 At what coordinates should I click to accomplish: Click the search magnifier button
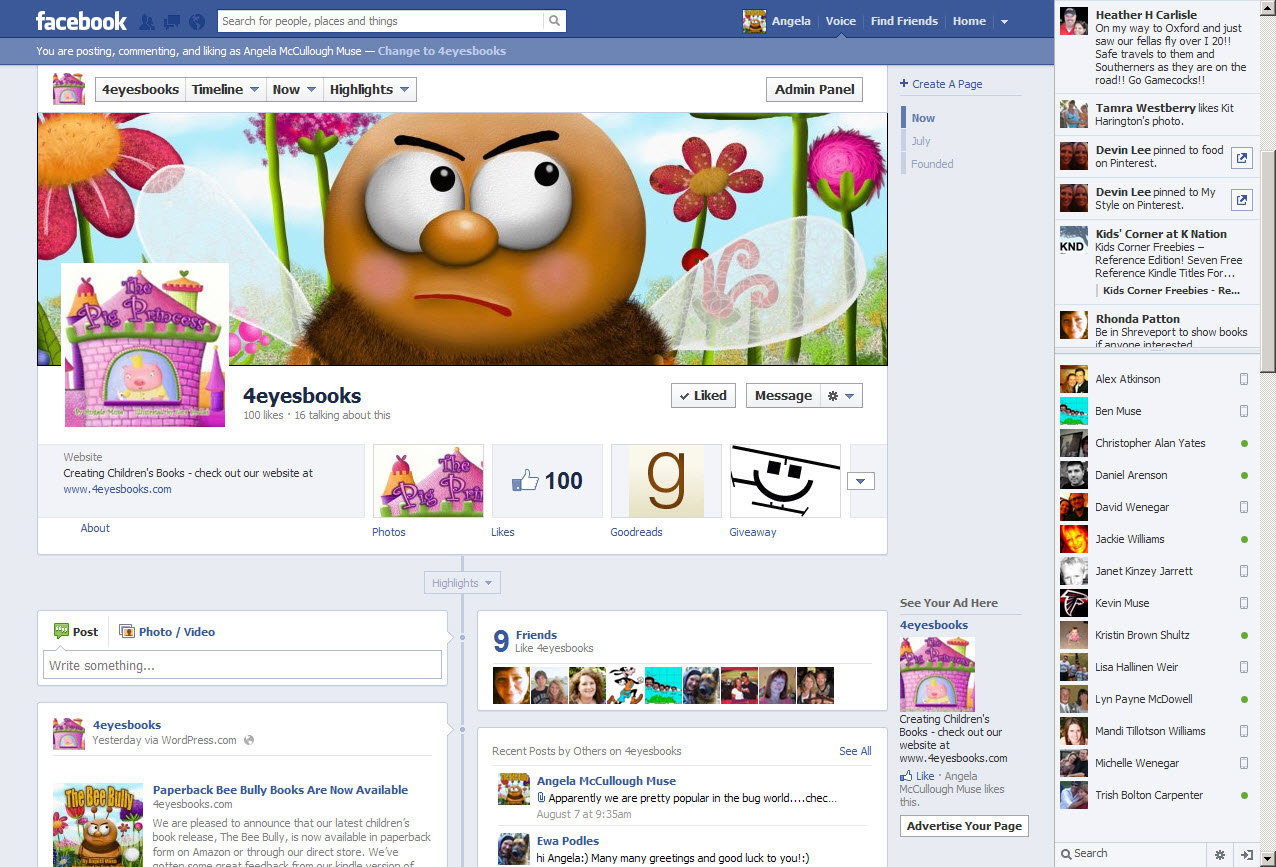pyautogui.click(x=554, y=21)
